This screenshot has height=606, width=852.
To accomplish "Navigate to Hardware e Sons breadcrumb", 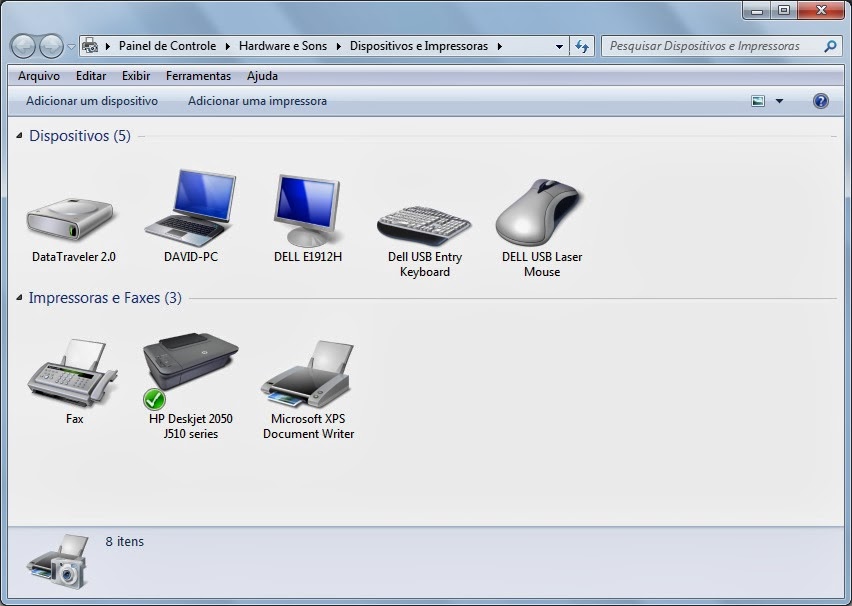I will click(x=283, y=46).
